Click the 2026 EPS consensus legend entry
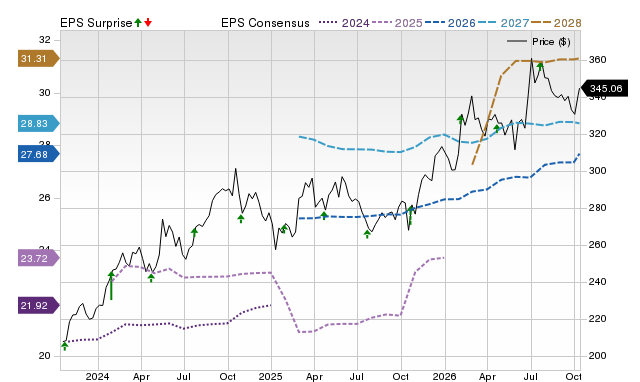The image size is (640, 382). point(450,23)
